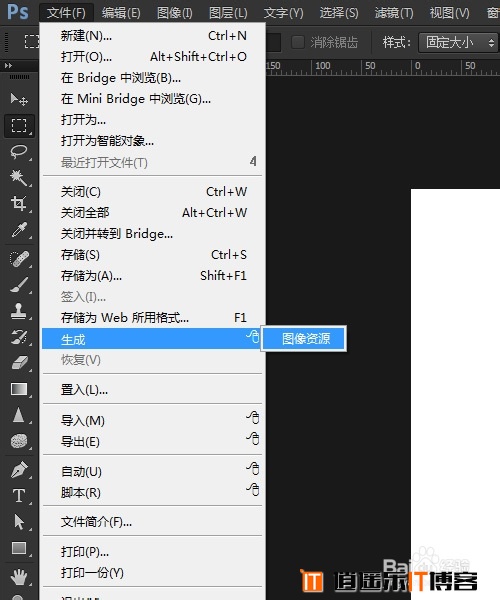Screen dimensions: 500x600
Task: Select the Brush tool
Action: click(19, 285)
